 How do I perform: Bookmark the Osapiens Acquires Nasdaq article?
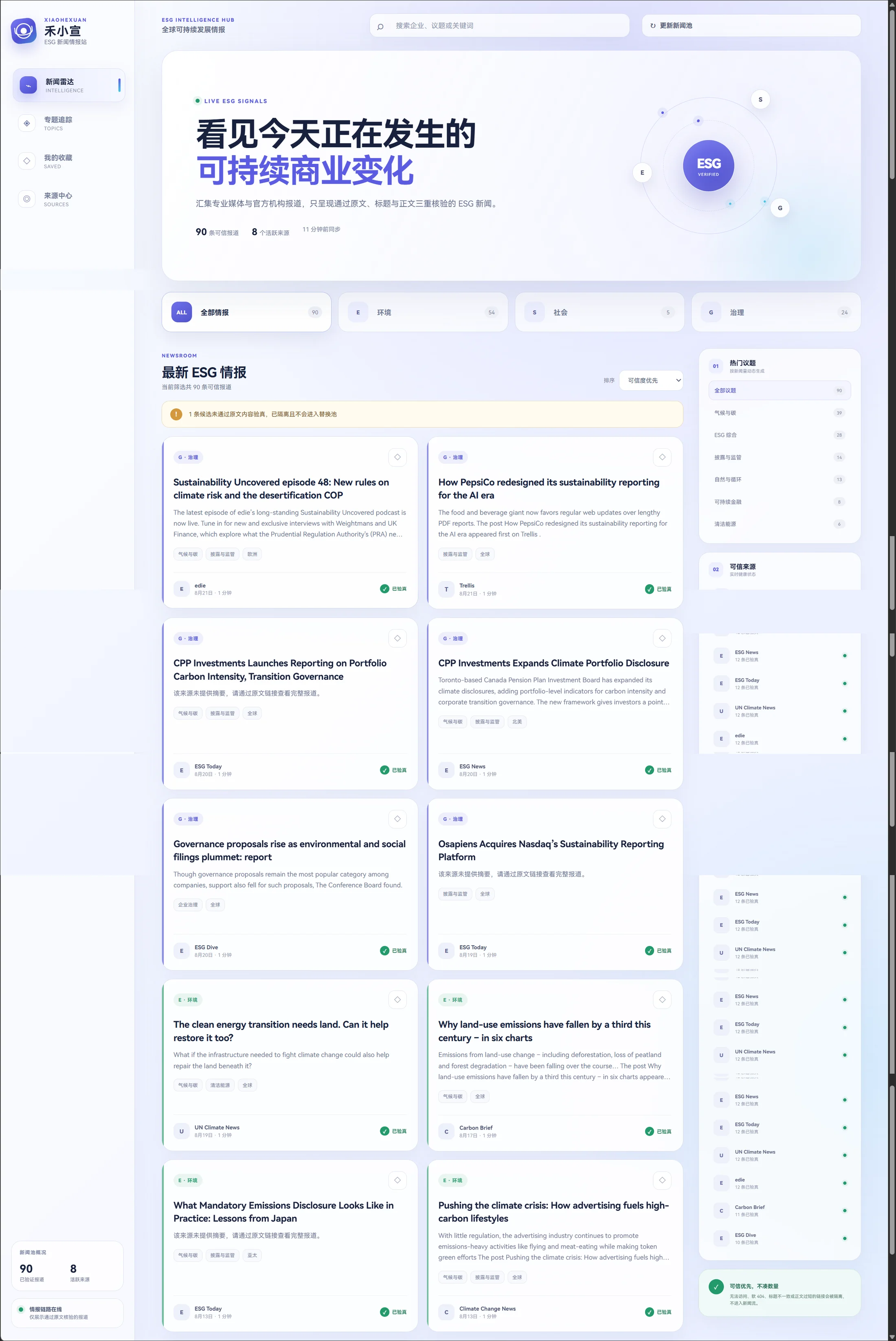tap(662, 819)
